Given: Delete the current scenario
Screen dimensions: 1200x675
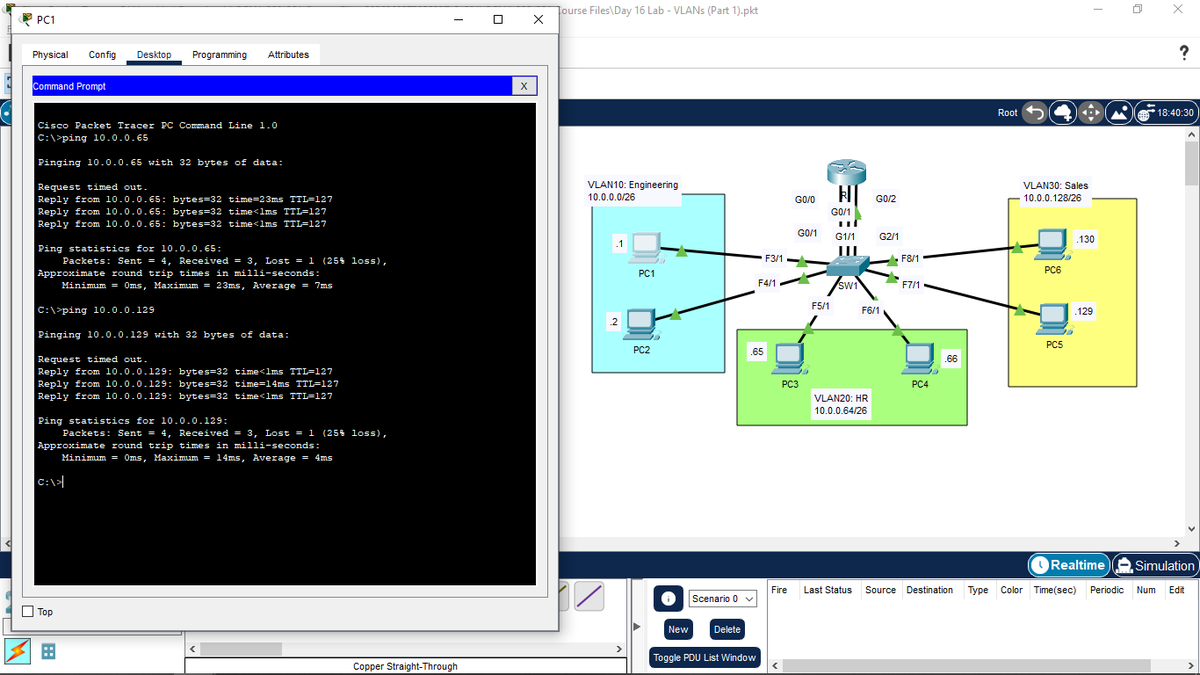Looking at the screenshot, I should click(x=727, y=629).
